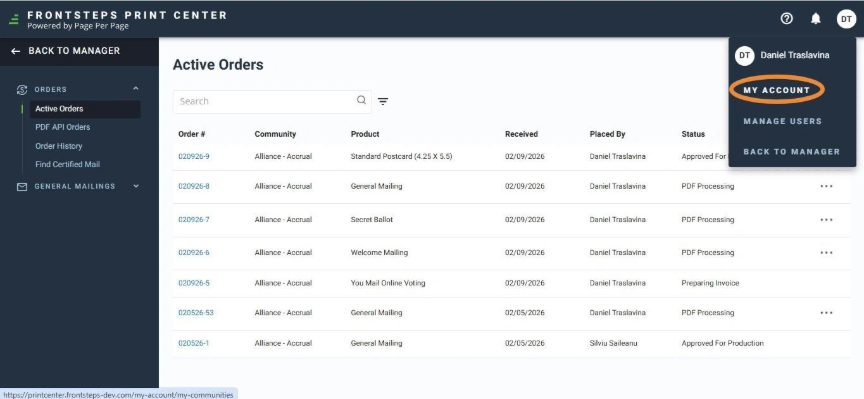Image resolution: width=864 pixels, height=399 pixels.
Task: Open order link 020926-8
Action: (x=193, y=186)
